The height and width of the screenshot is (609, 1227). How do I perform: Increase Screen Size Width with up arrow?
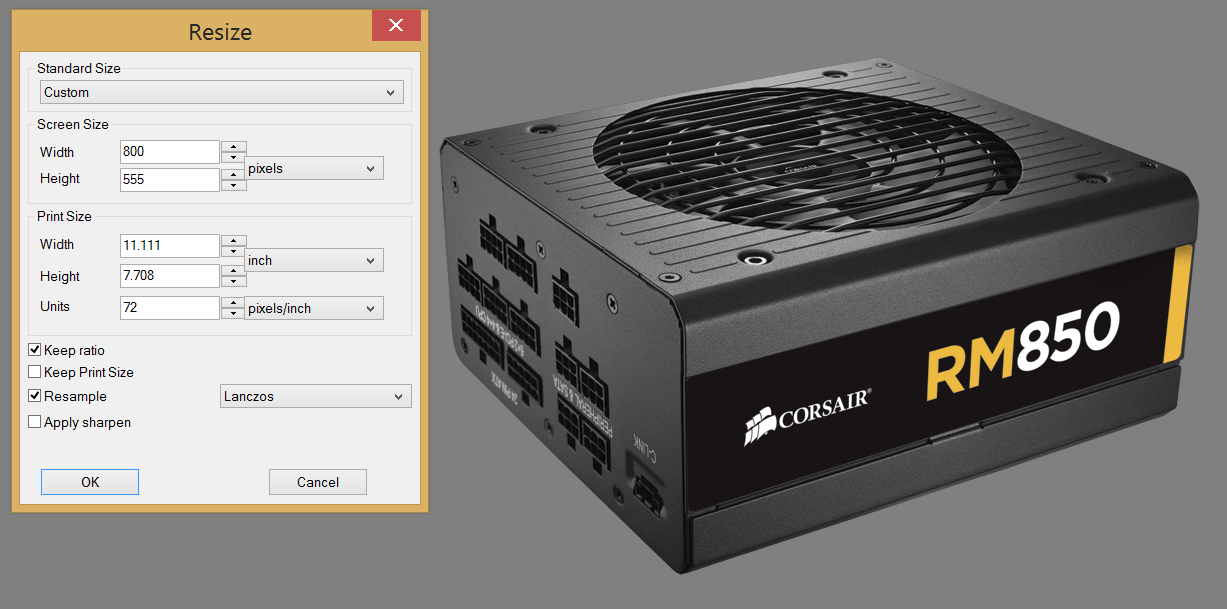233,146
